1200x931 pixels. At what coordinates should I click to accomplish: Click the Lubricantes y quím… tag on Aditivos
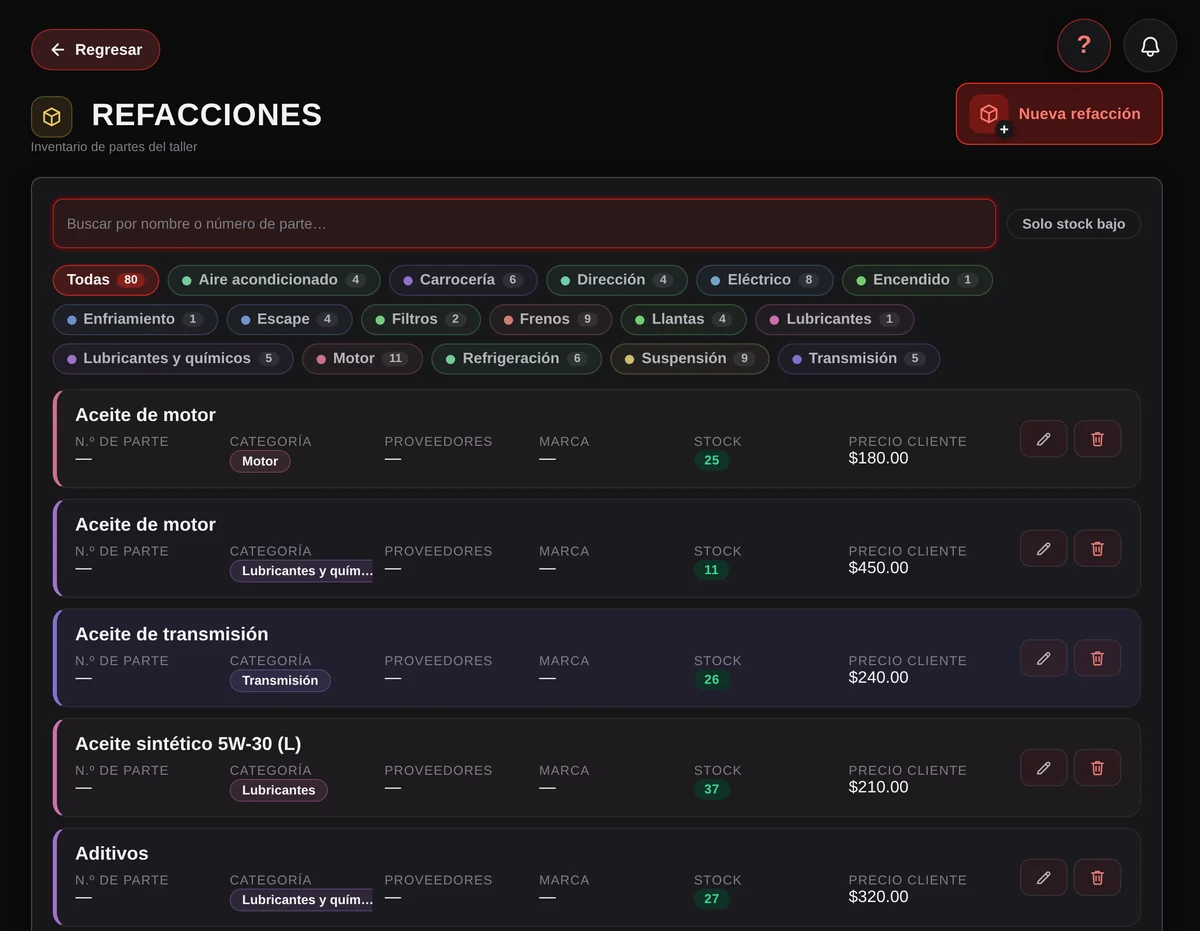point(301,900)
